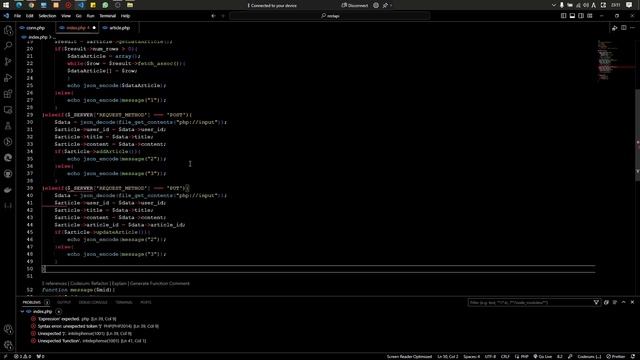Click Prettier in the status bar

616,356
